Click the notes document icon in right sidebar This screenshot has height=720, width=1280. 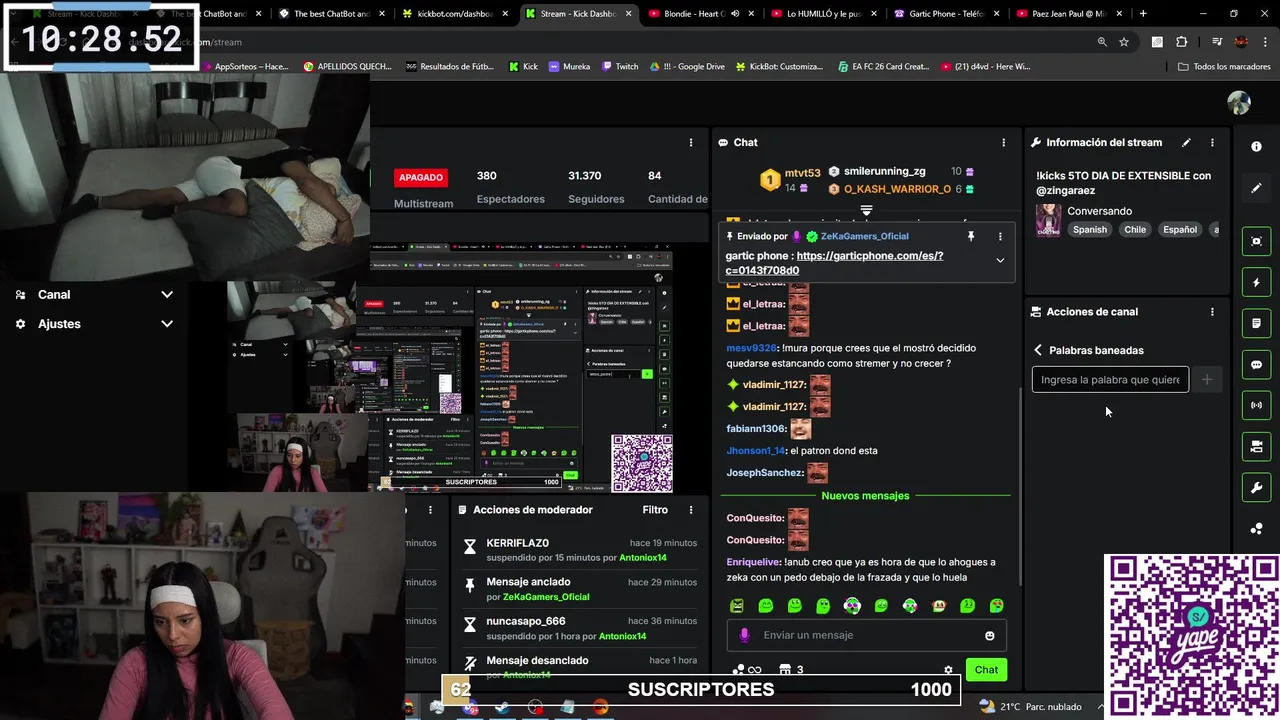pos(1256,323)
